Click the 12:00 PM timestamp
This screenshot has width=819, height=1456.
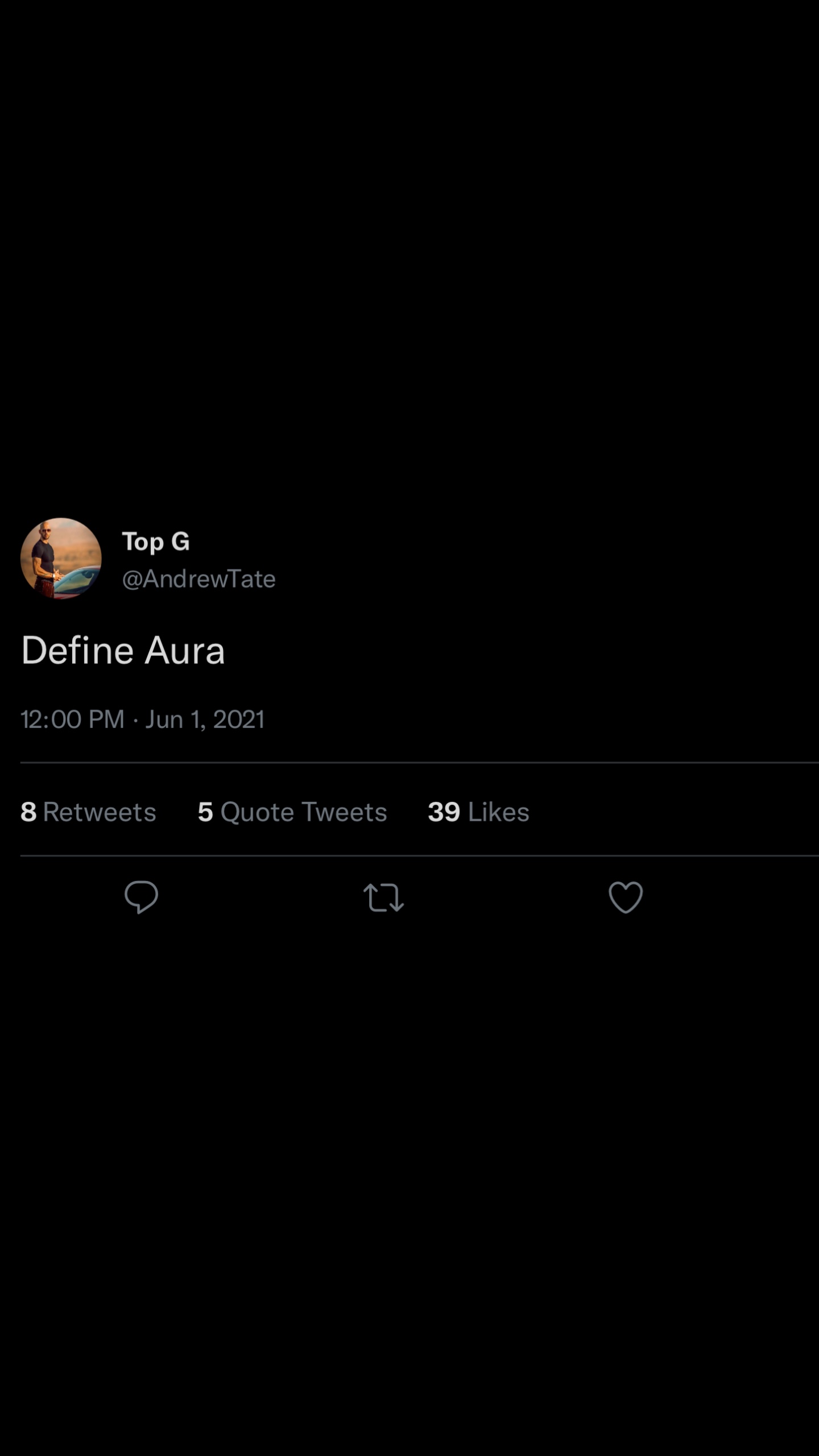pos(72,719)
